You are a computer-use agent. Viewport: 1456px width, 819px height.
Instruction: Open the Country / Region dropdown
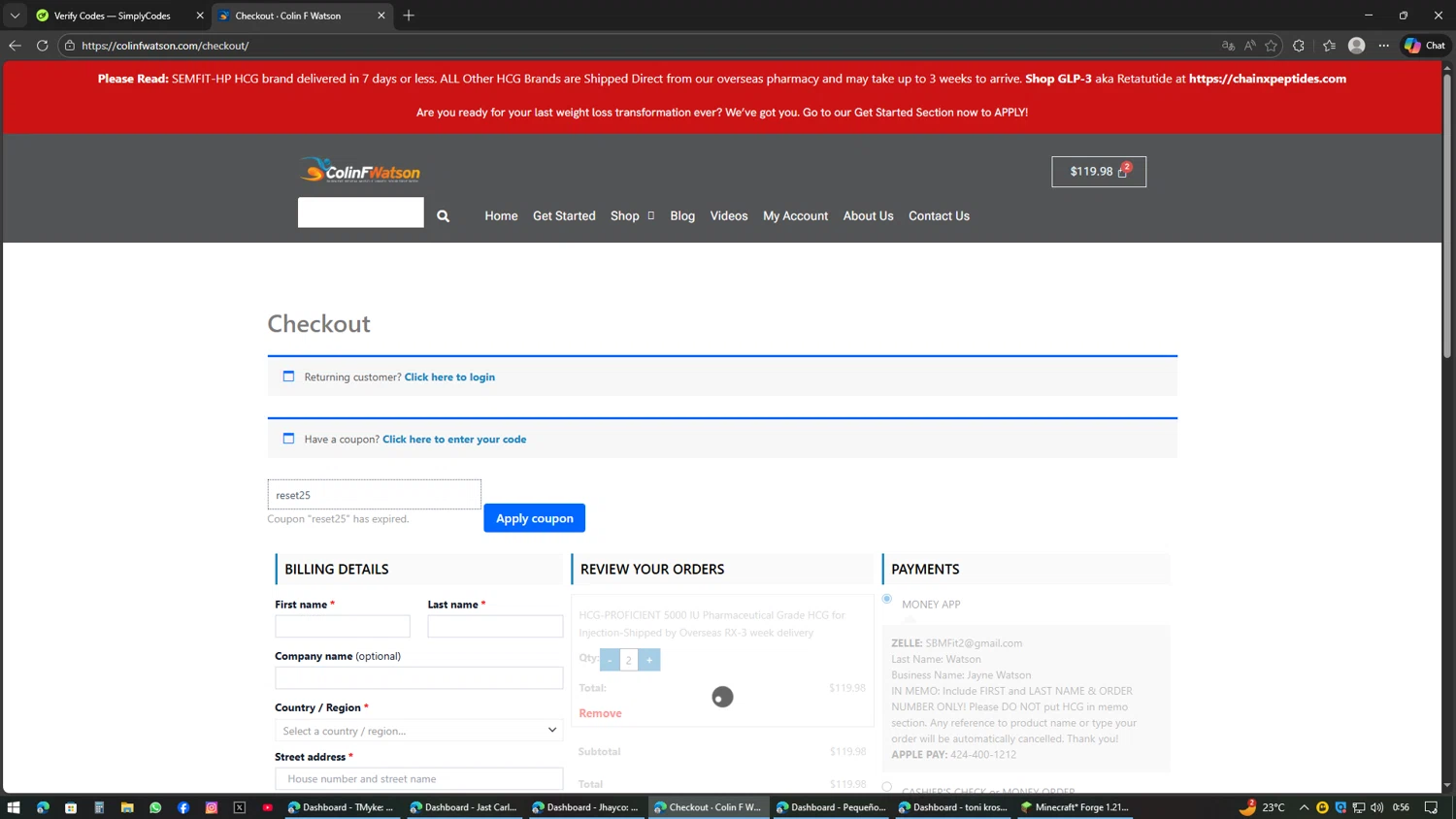(x=418, y=731)
